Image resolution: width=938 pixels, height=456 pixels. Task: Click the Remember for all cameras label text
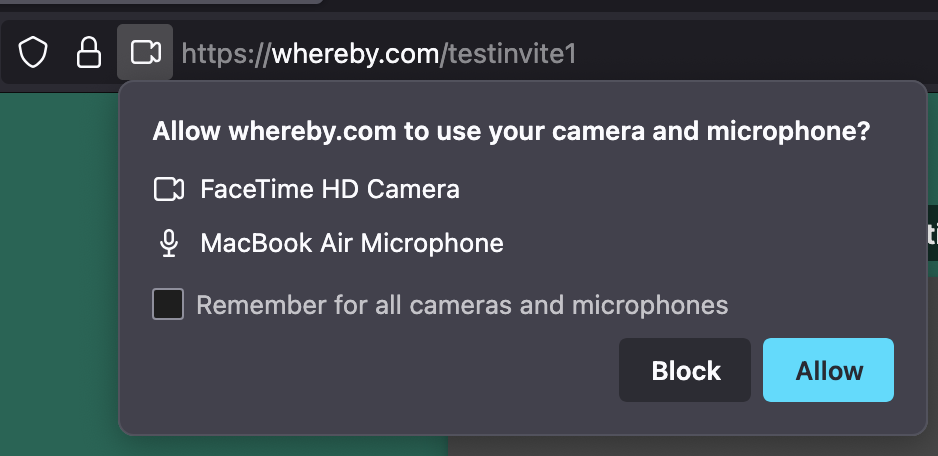[x=462, y=304]
